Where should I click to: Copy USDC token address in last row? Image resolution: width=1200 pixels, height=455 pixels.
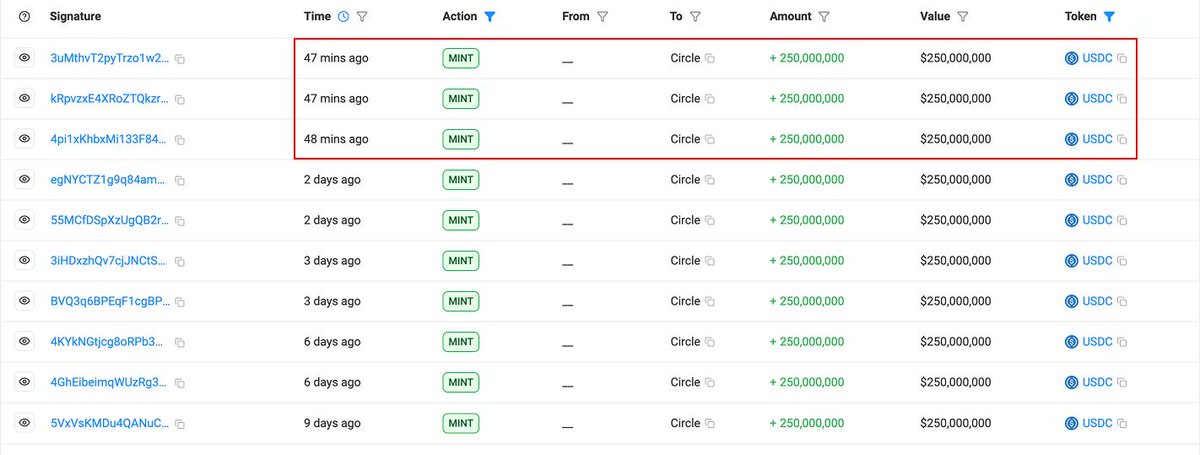point(1122,423)
